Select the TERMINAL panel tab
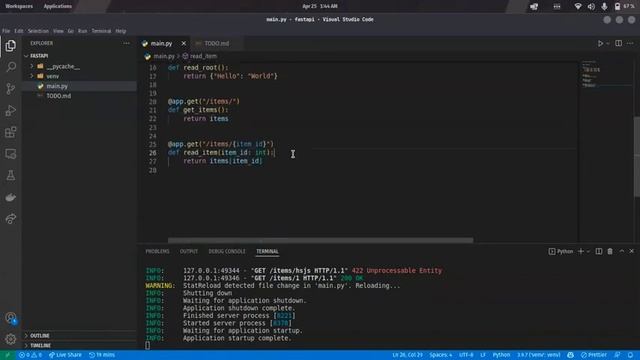 267,251
